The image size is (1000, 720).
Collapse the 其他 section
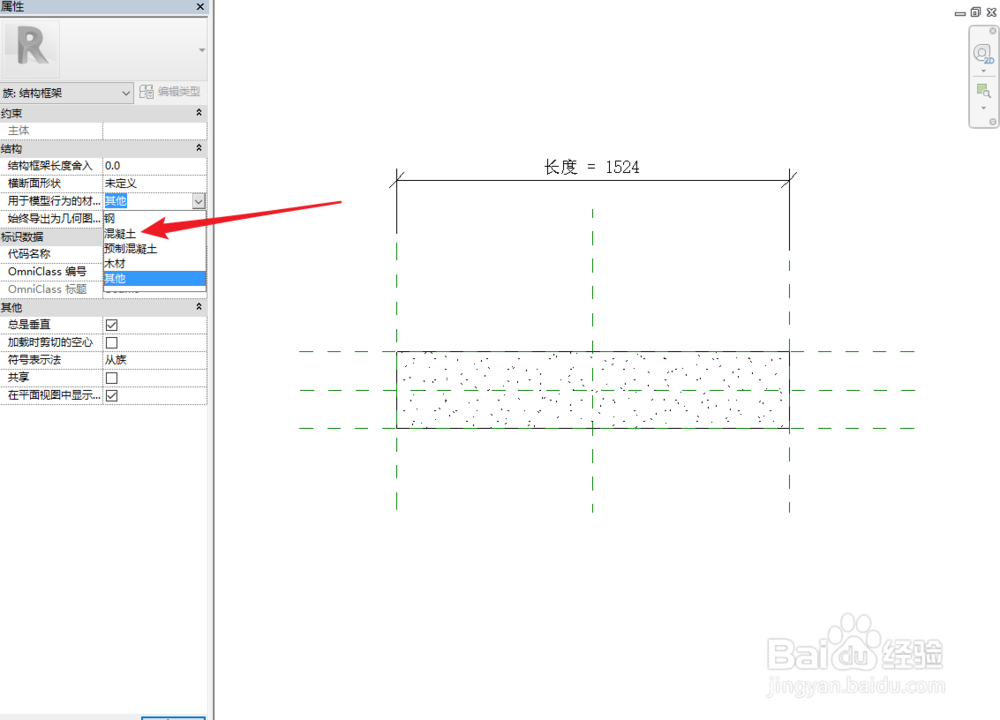coord(199,307)
